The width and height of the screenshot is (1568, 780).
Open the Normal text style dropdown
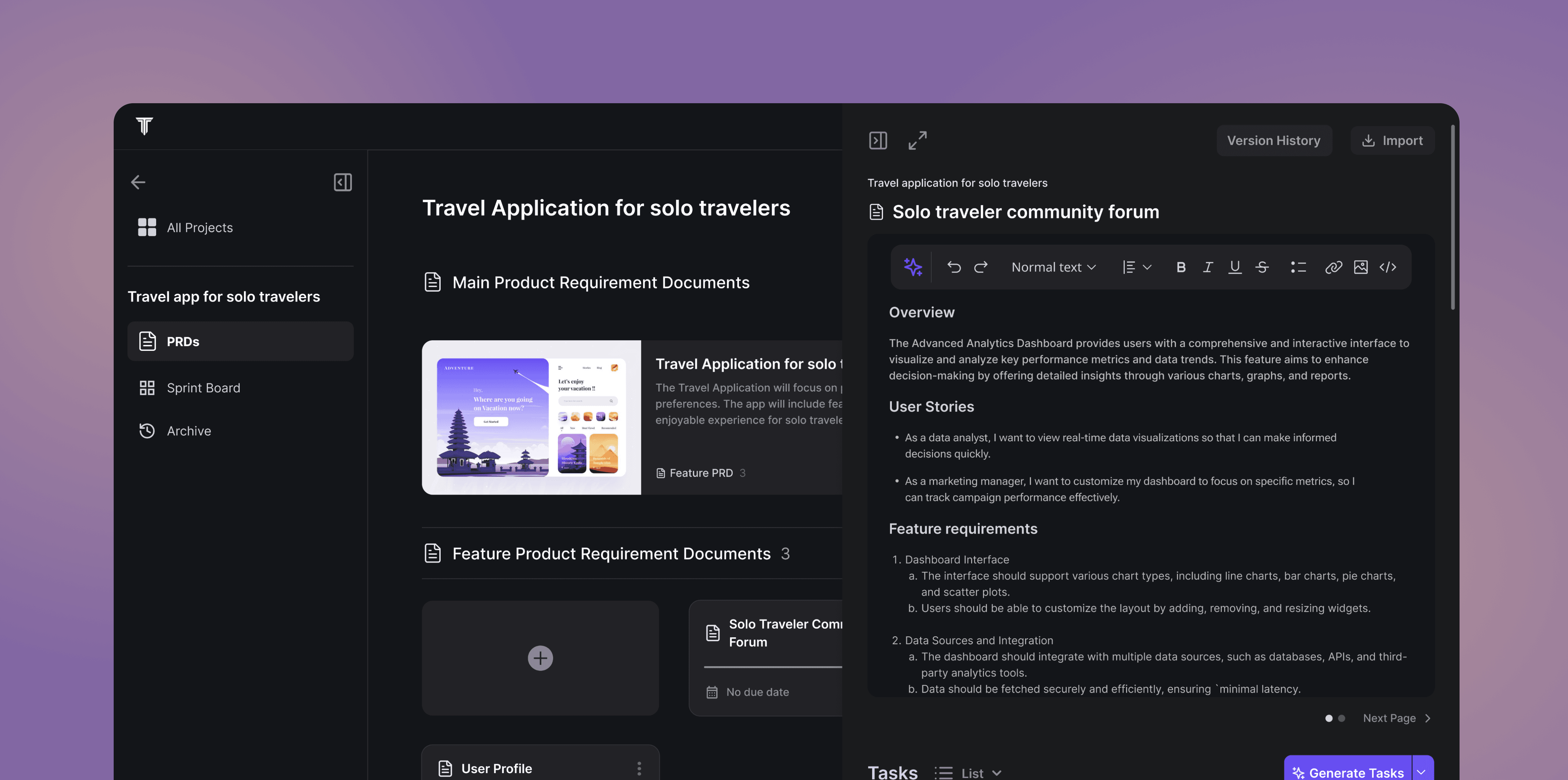1053,267
